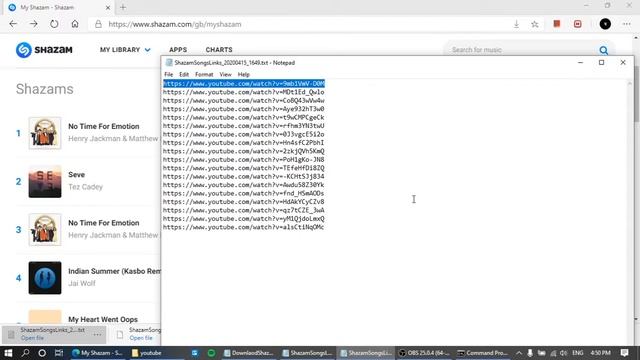640x360 pixels.
Task: Open Notepad Help menu
Action: tap(243, 74)
